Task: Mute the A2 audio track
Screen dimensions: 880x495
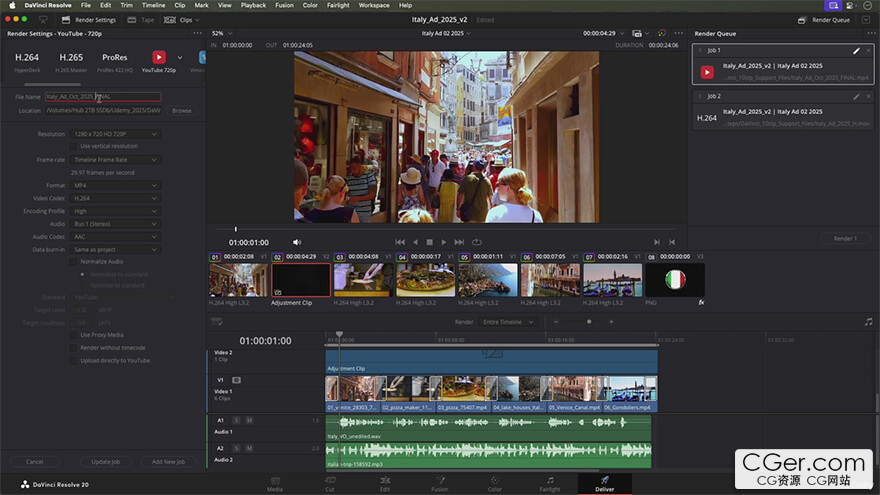Action: 248,448
